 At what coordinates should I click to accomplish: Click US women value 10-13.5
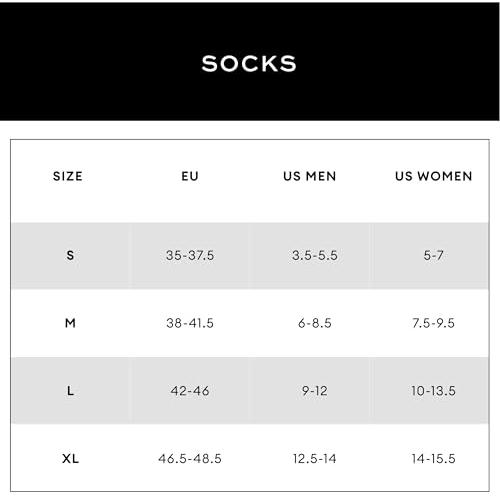pyautogui.click(x=433, y=390)
